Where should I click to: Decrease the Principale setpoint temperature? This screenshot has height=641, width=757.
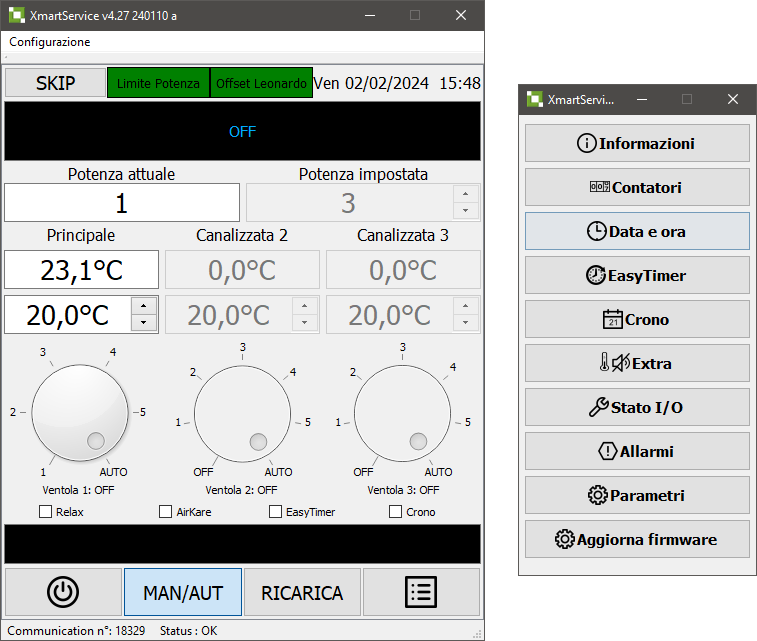coord(145,323)
